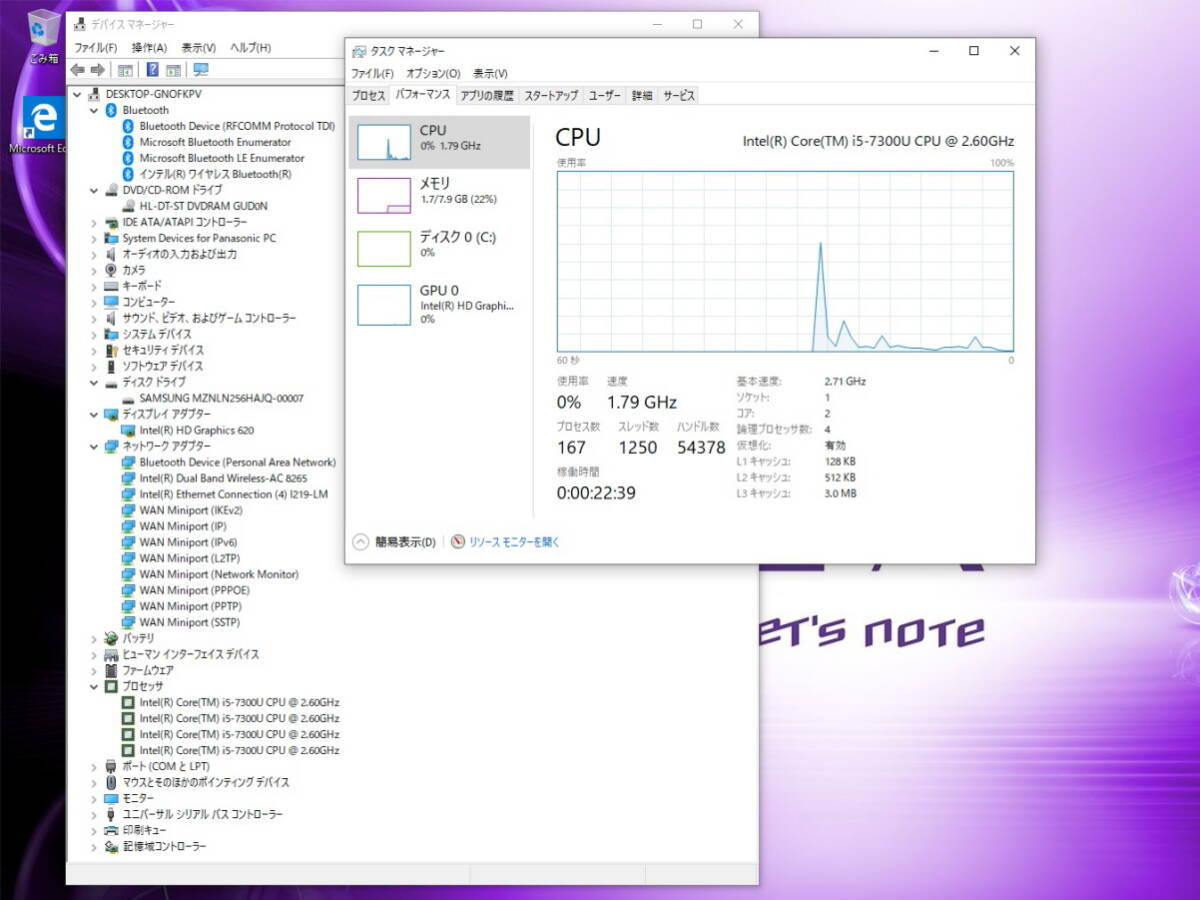The image size is (1200, 900).
Task: Collapse the Bluetooth tree node
Action: (x=94, y=110)
